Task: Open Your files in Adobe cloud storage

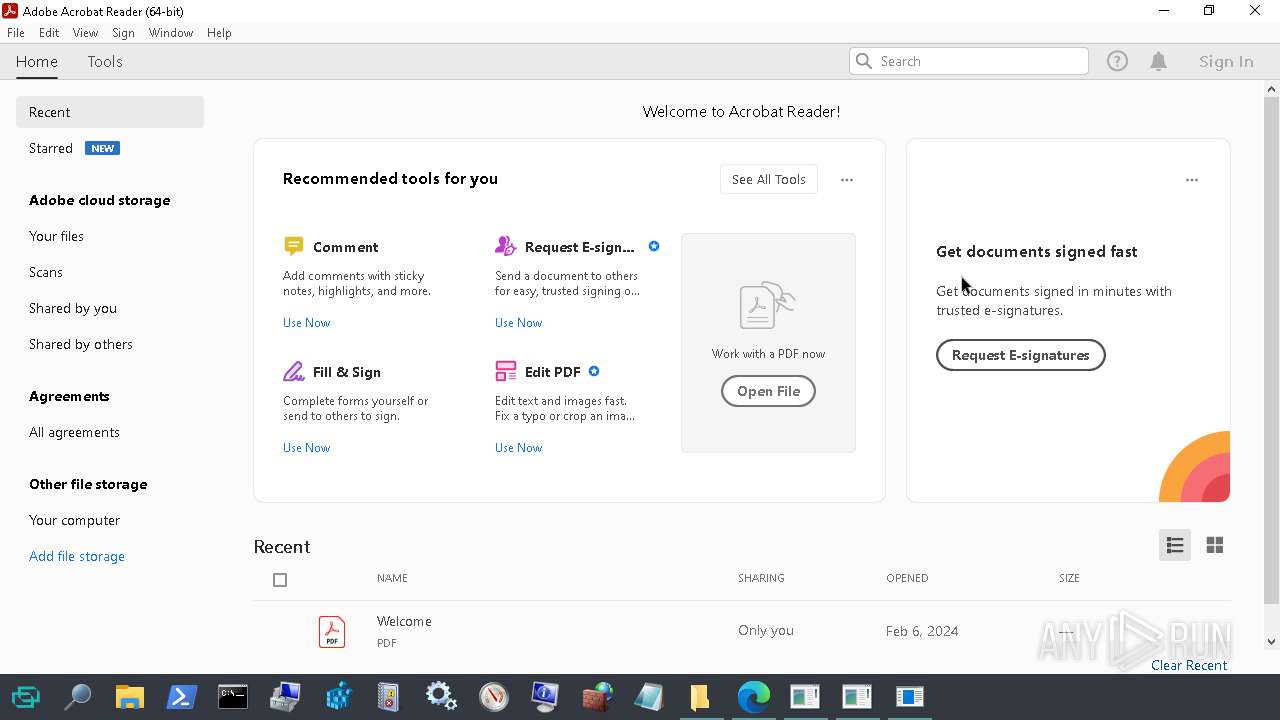Action: (x=56, y=236)
